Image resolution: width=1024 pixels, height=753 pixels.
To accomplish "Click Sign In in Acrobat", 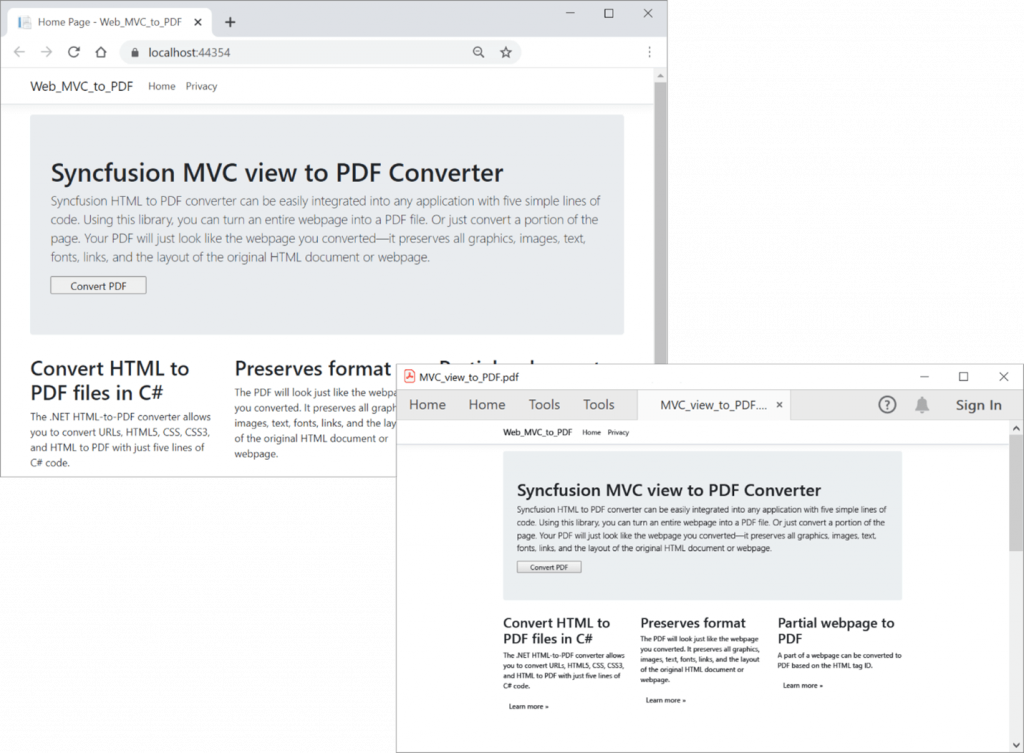I will [978, 405].
